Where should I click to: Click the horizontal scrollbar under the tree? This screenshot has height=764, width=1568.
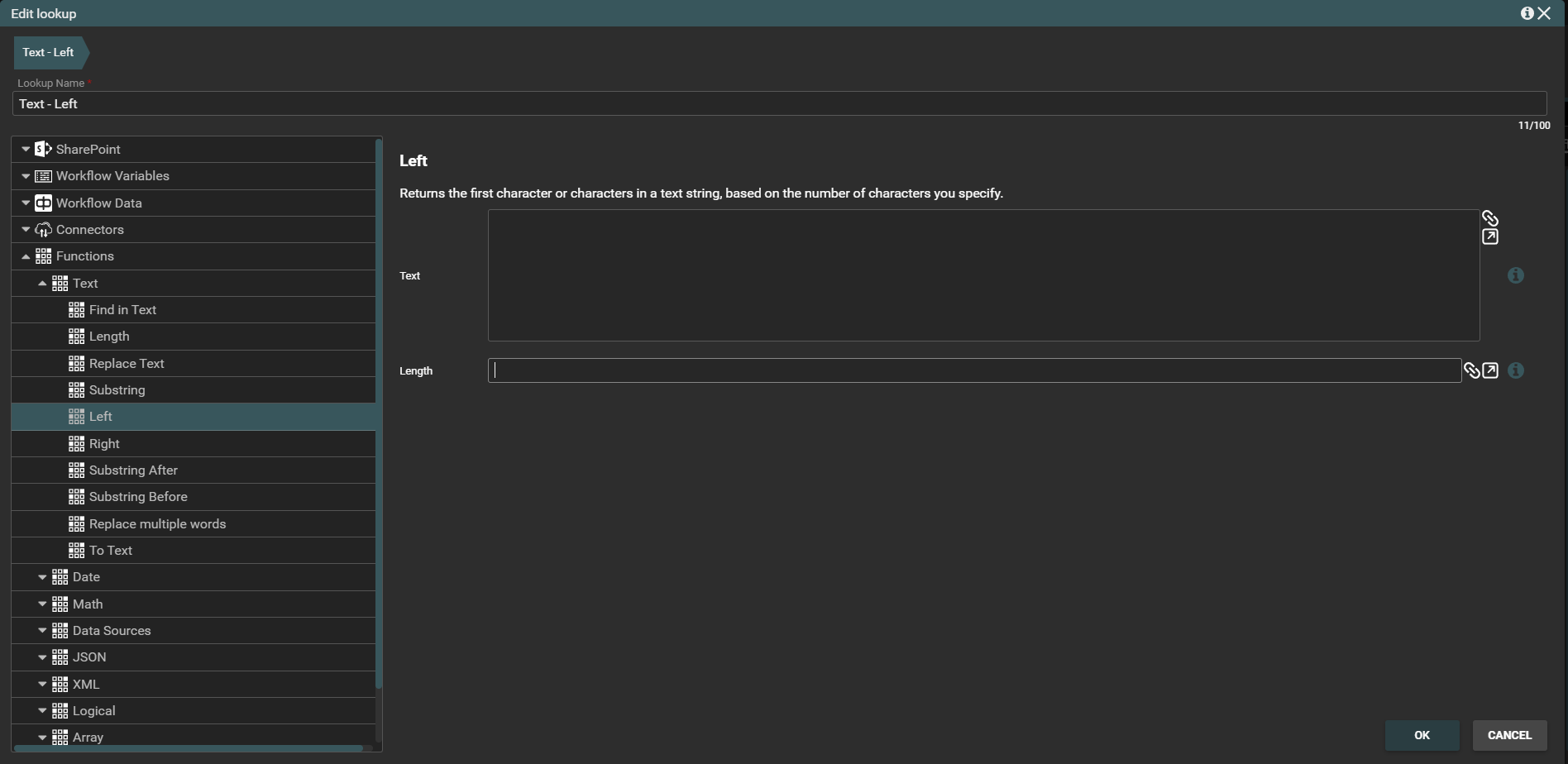point(189,748)
